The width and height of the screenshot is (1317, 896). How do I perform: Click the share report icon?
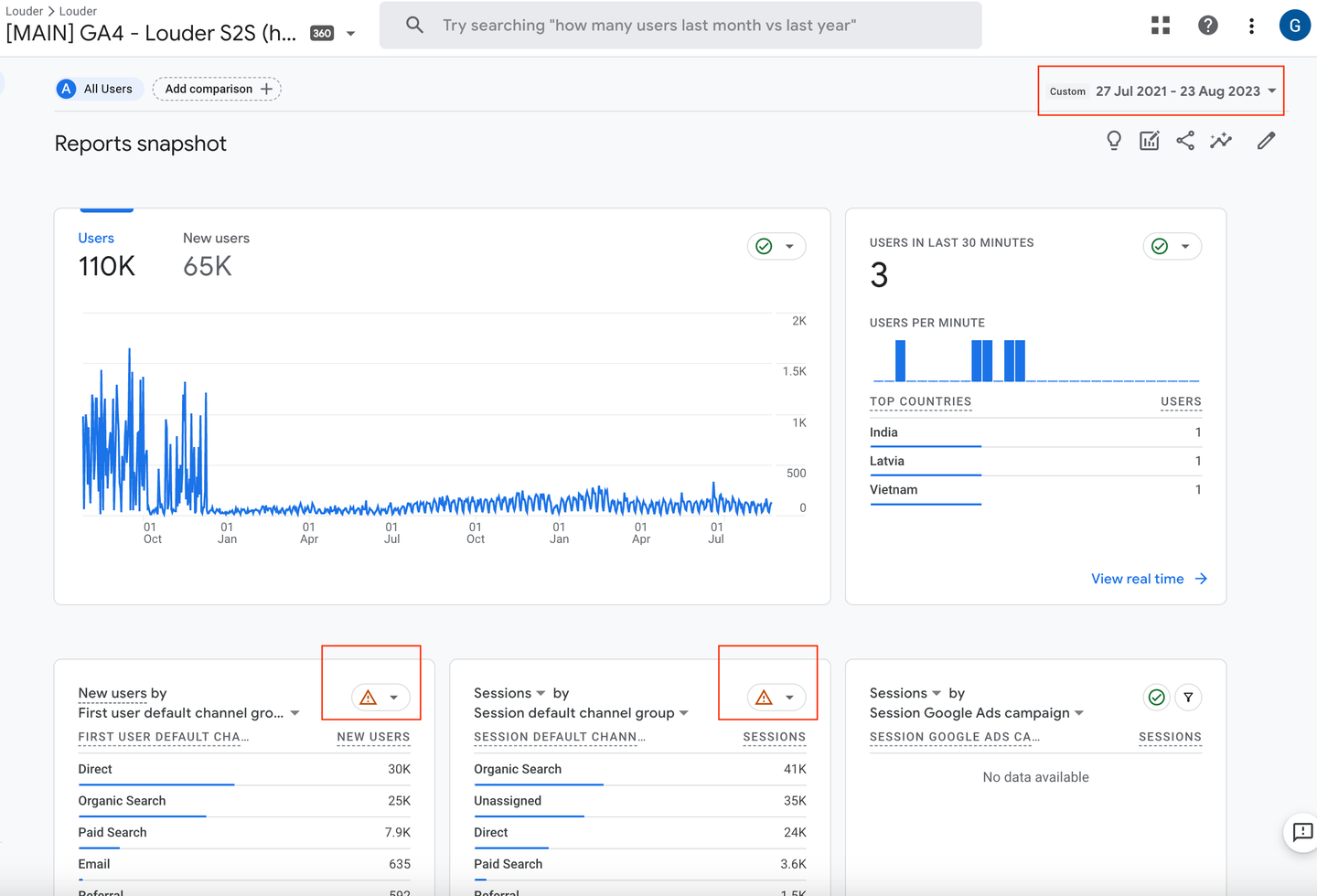click(1185, 141)
